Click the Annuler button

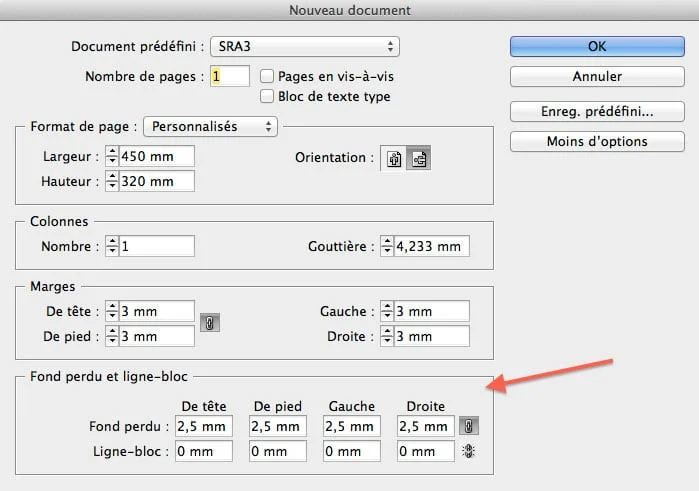597,77
